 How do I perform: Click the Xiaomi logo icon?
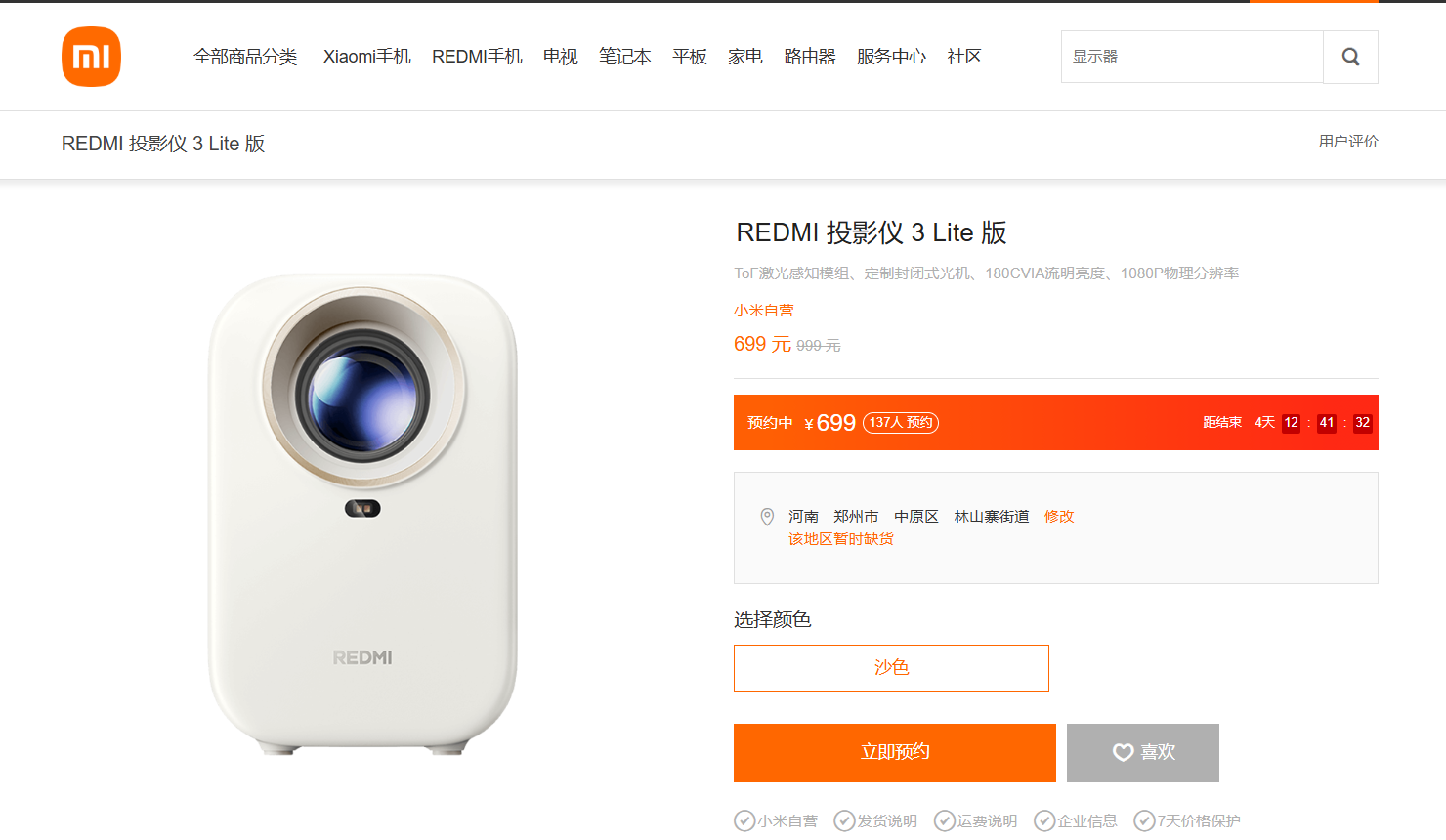click(x=91, y=57)
